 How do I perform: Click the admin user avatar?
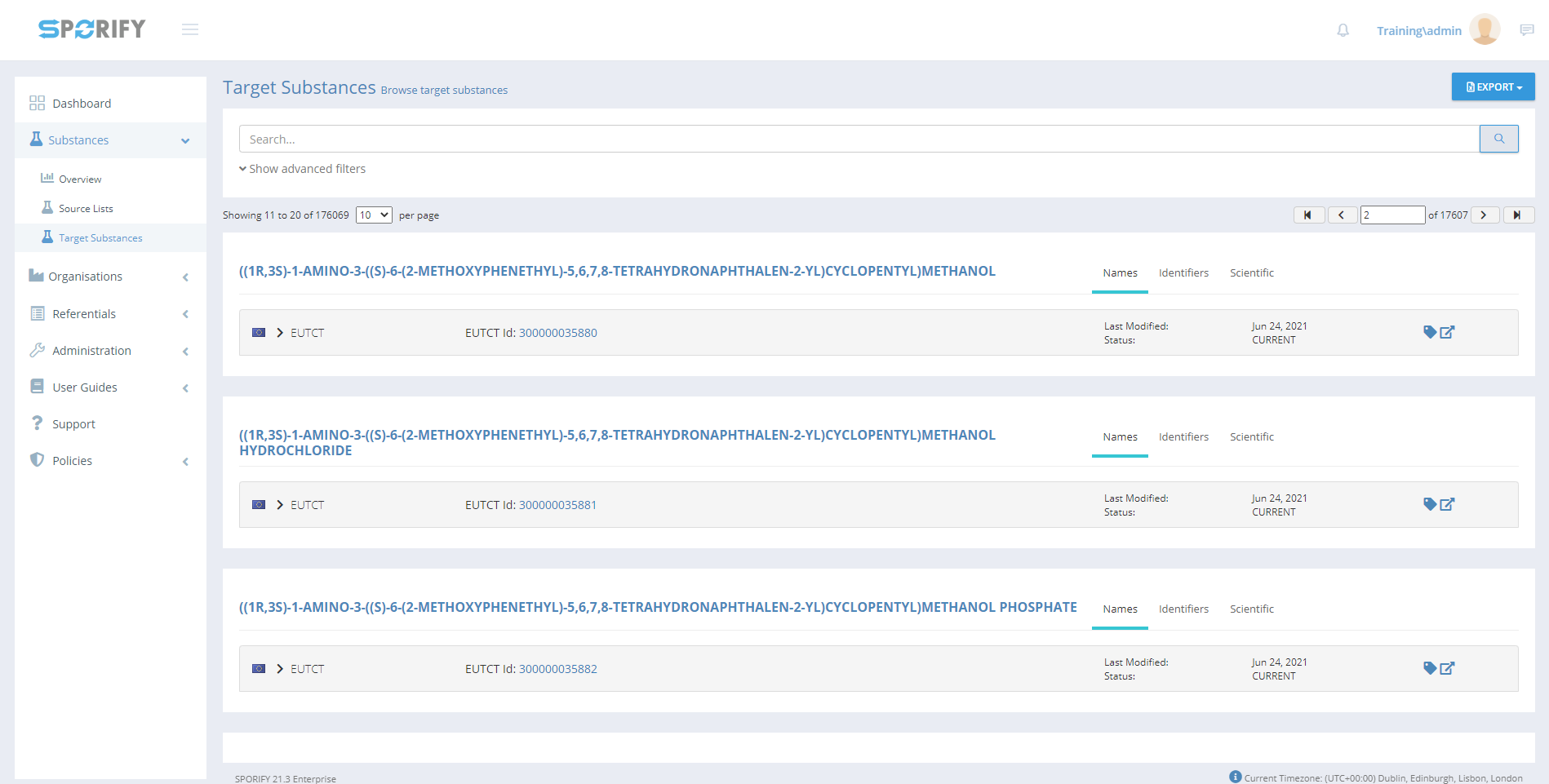[1484, 30]
